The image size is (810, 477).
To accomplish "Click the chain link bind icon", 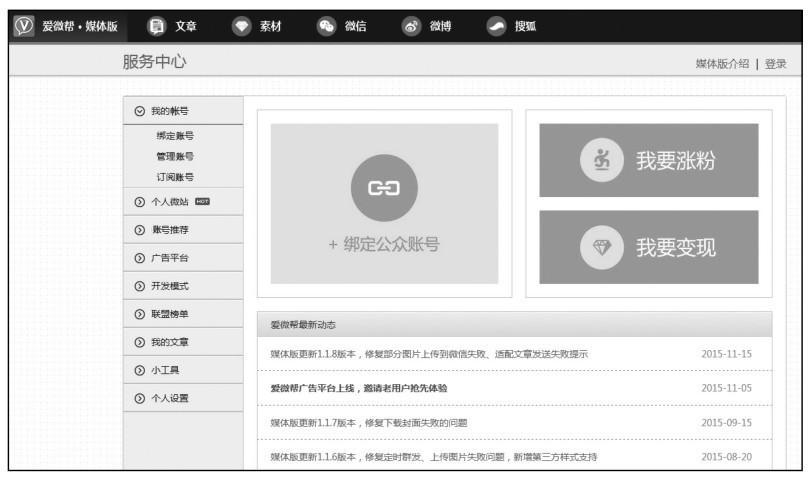I will coord(384,188).
